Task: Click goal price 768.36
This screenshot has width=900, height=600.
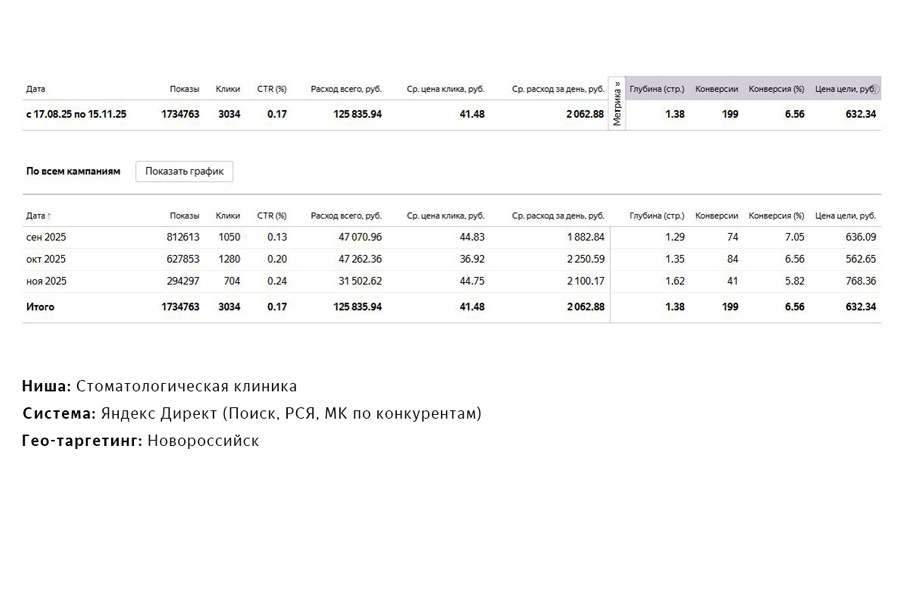Action: pyautogui.click(x=861, y=281)
